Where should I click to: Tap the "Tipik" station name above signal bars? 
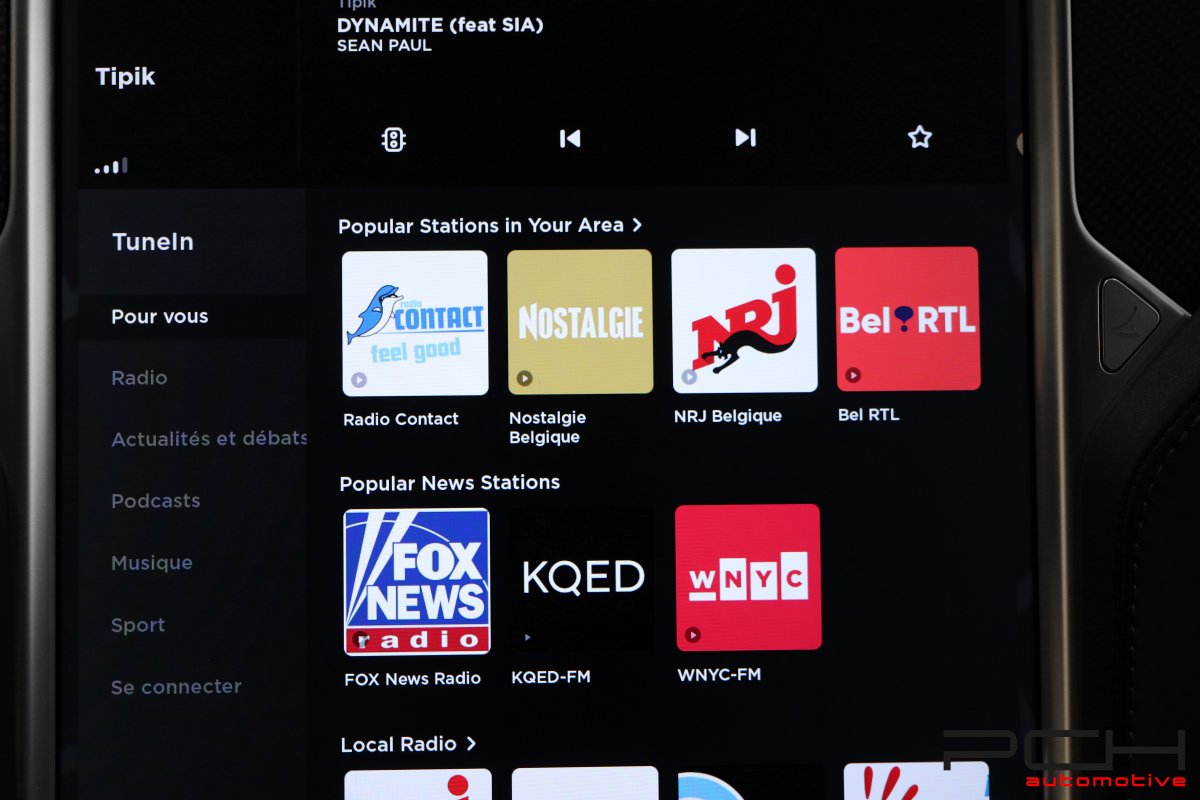click(125, 77)
